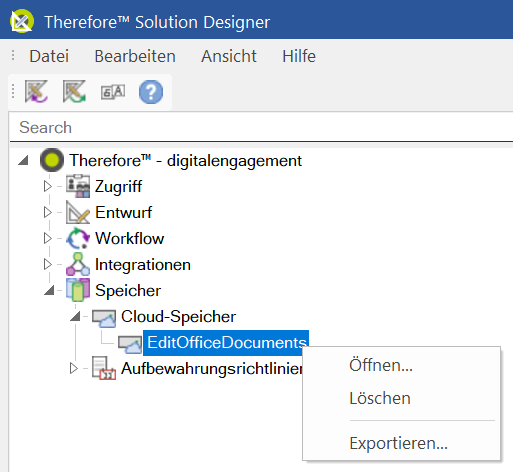
Task: Click the Workflow circular arrows icon
Action: point(78,238)
